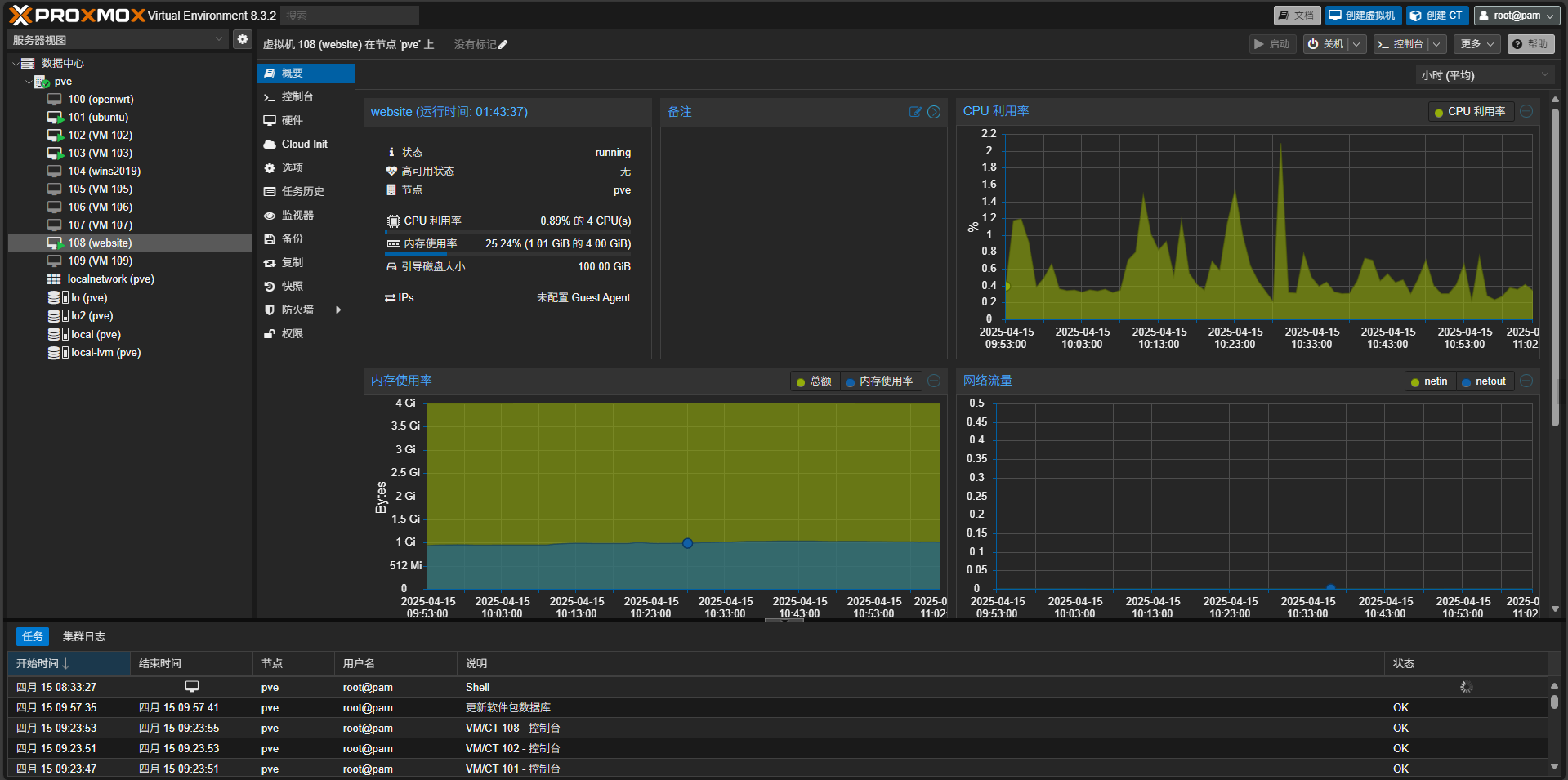Select the 控制台 item in side menu
The image size is (1568, 780).
click(297, 96)
